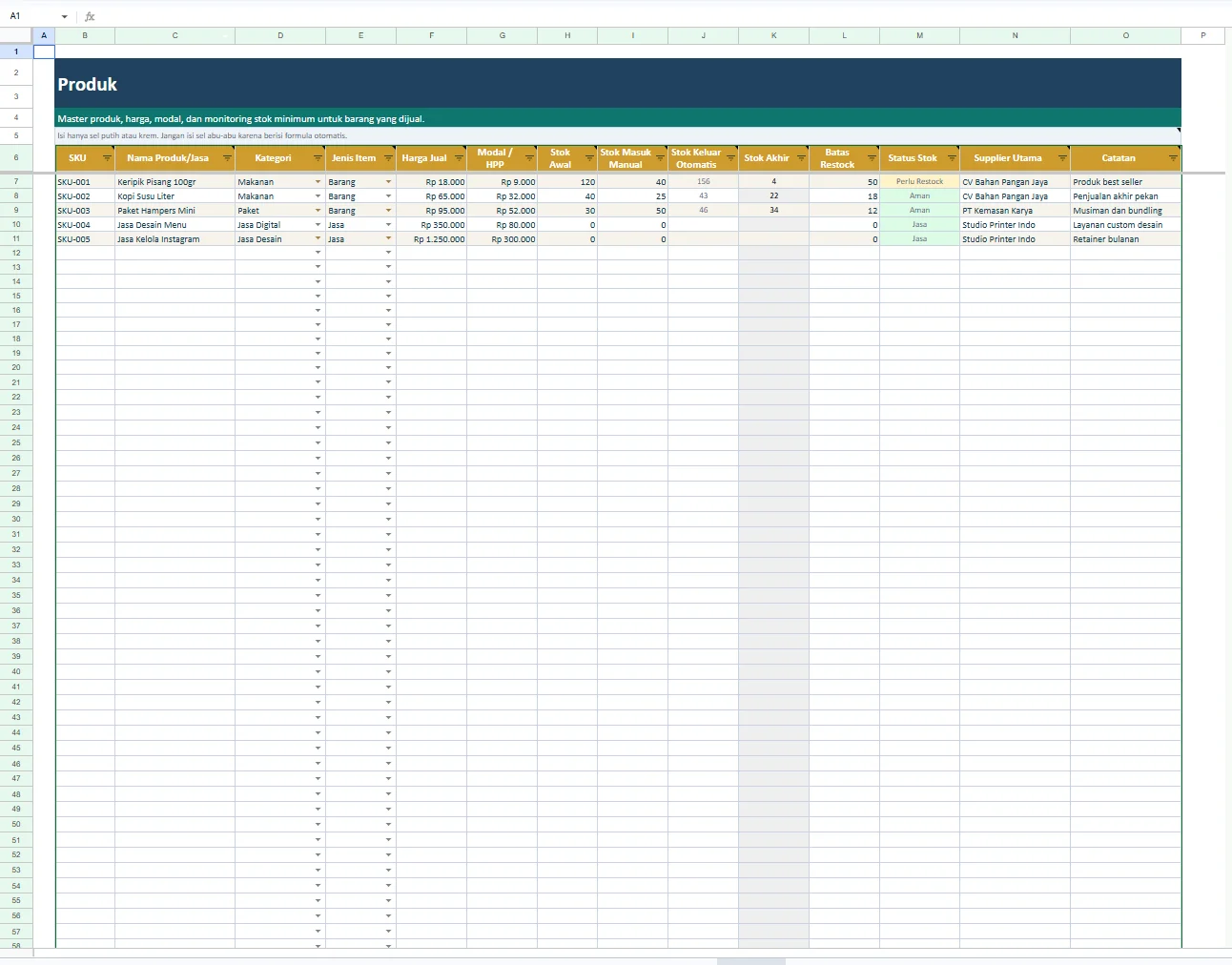This screenshot has height=965, width=1232.
Task: Open Kategori dropdown for Jasa Kelola Instagram row
Action: pos(318,239)
